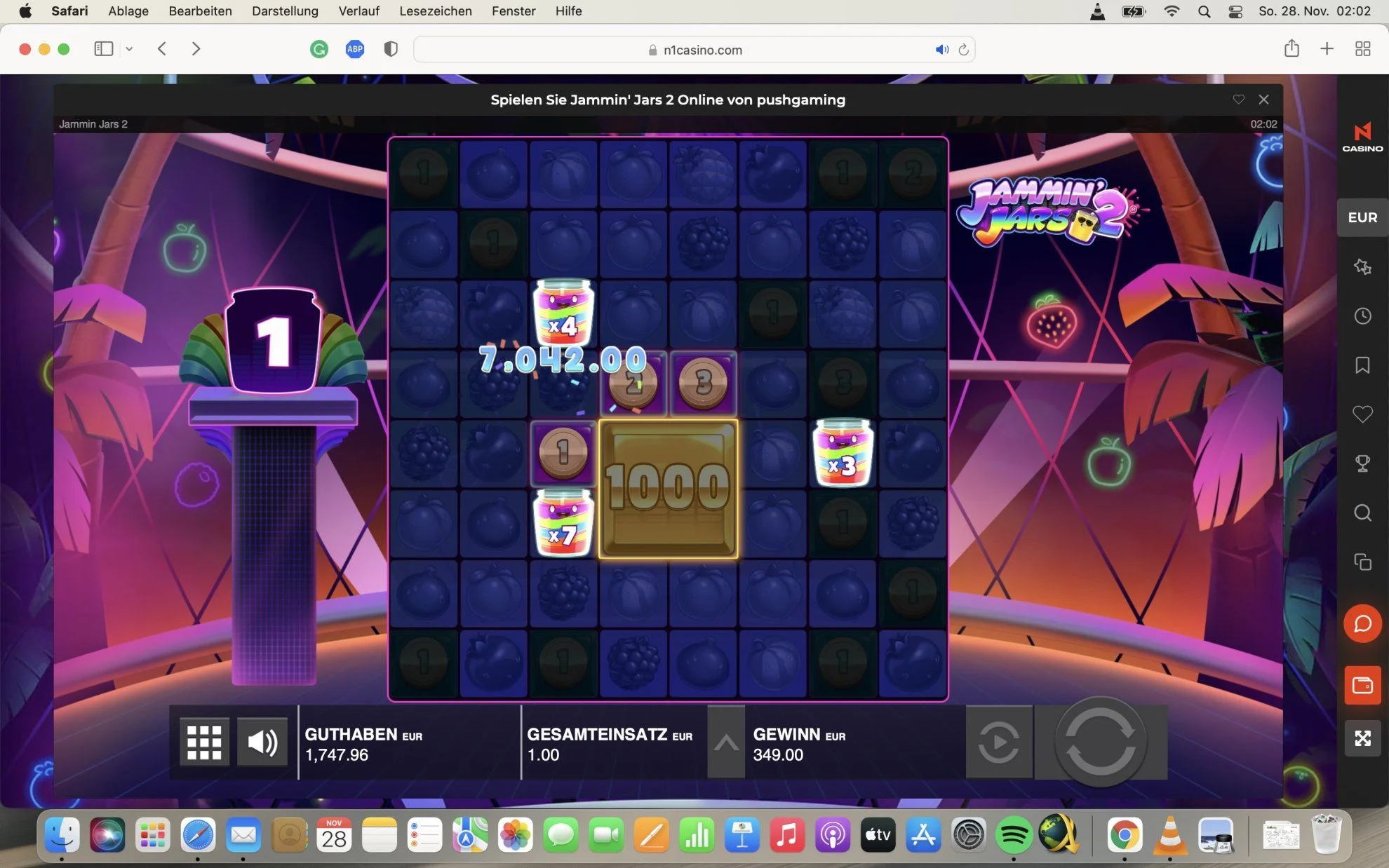The width and height of the screenshot is (1389, 868).
Task: Open the Trash in the Dock
Action: point(1326,834)
